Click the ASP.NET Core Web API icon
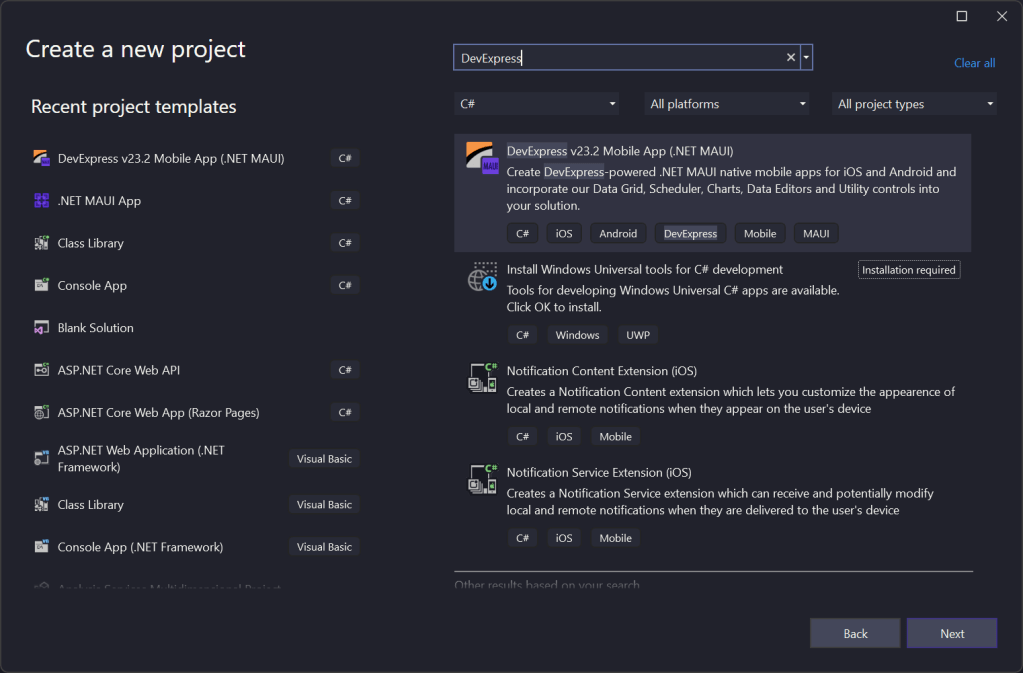The height and width of the screenshot is (673, 1023). (x=41, y=370)
